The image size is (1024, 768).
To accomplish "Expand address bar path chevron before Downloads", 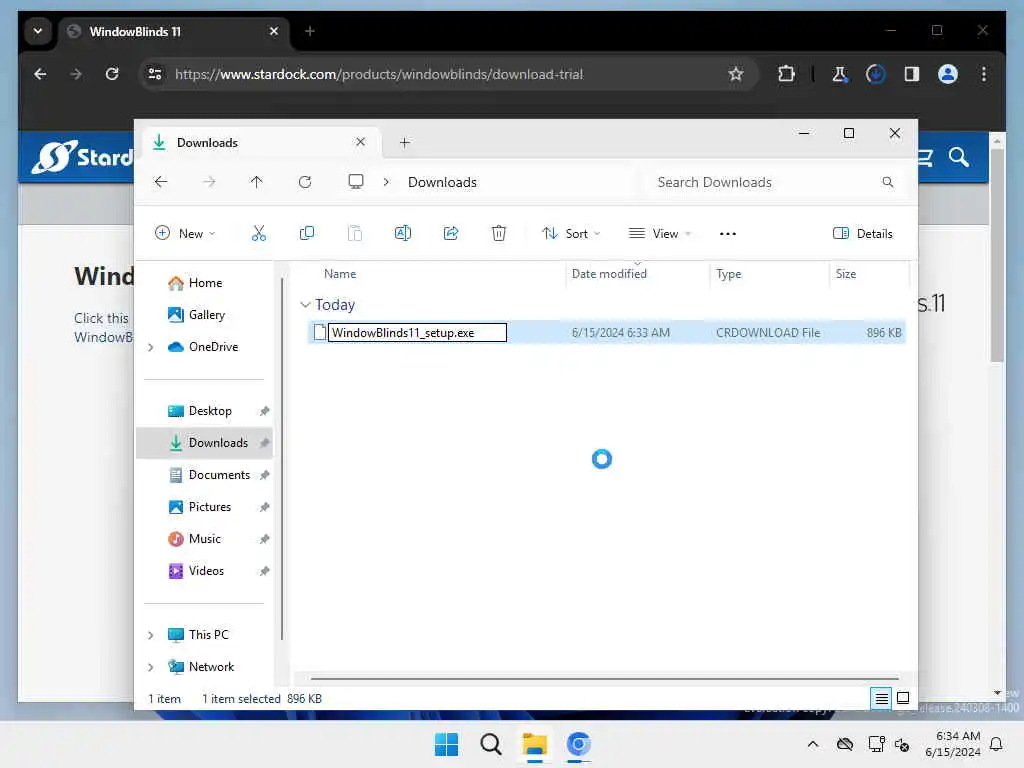I will pyautogui.click(x=386, y=182).
